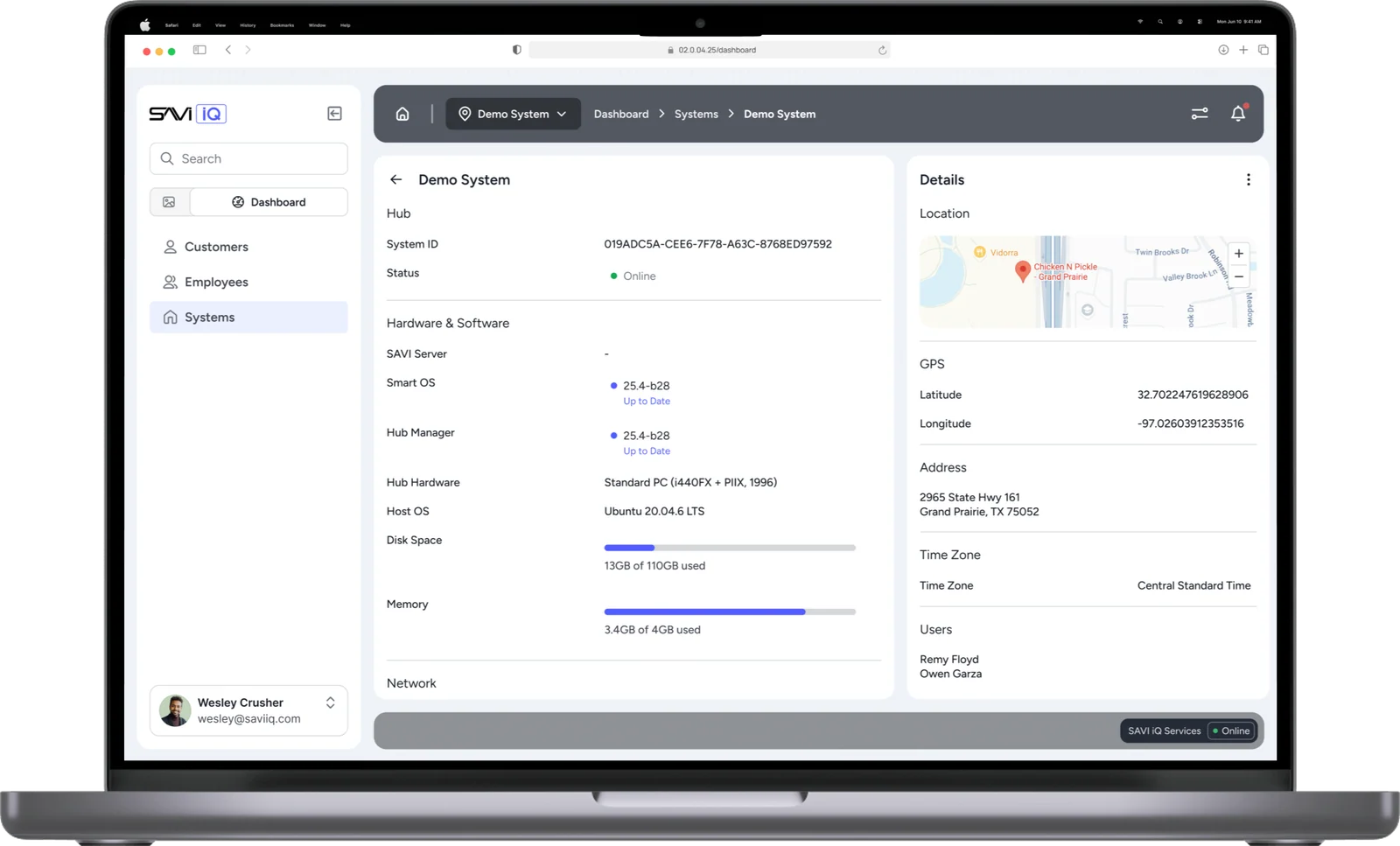Viewport: 1400px width, 846px height.
Task: Click the Demo System breadcrumb
Action: click(780, 114)
